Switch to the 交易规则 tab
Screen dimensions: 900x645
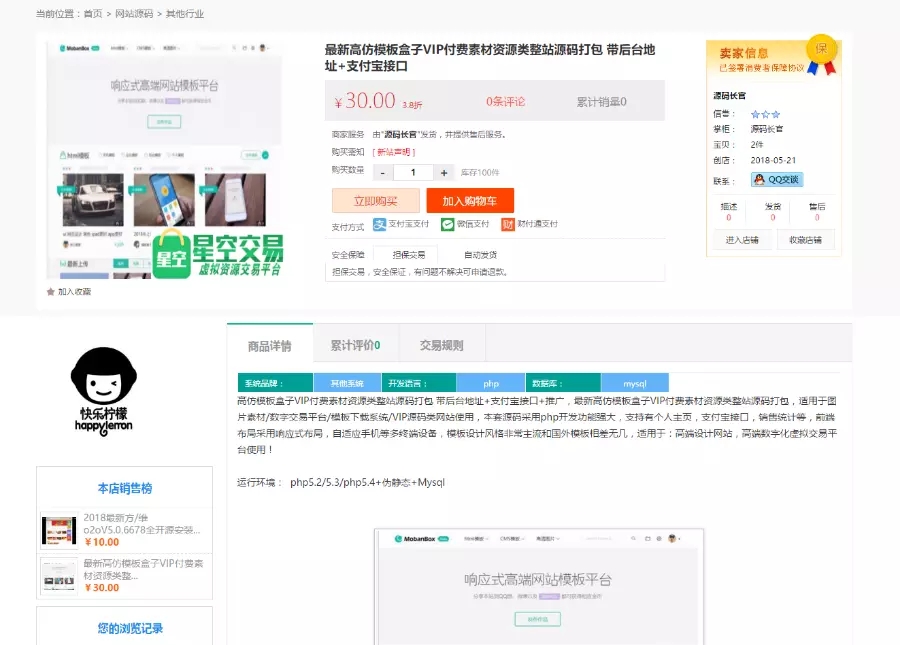tap(441, 345)
